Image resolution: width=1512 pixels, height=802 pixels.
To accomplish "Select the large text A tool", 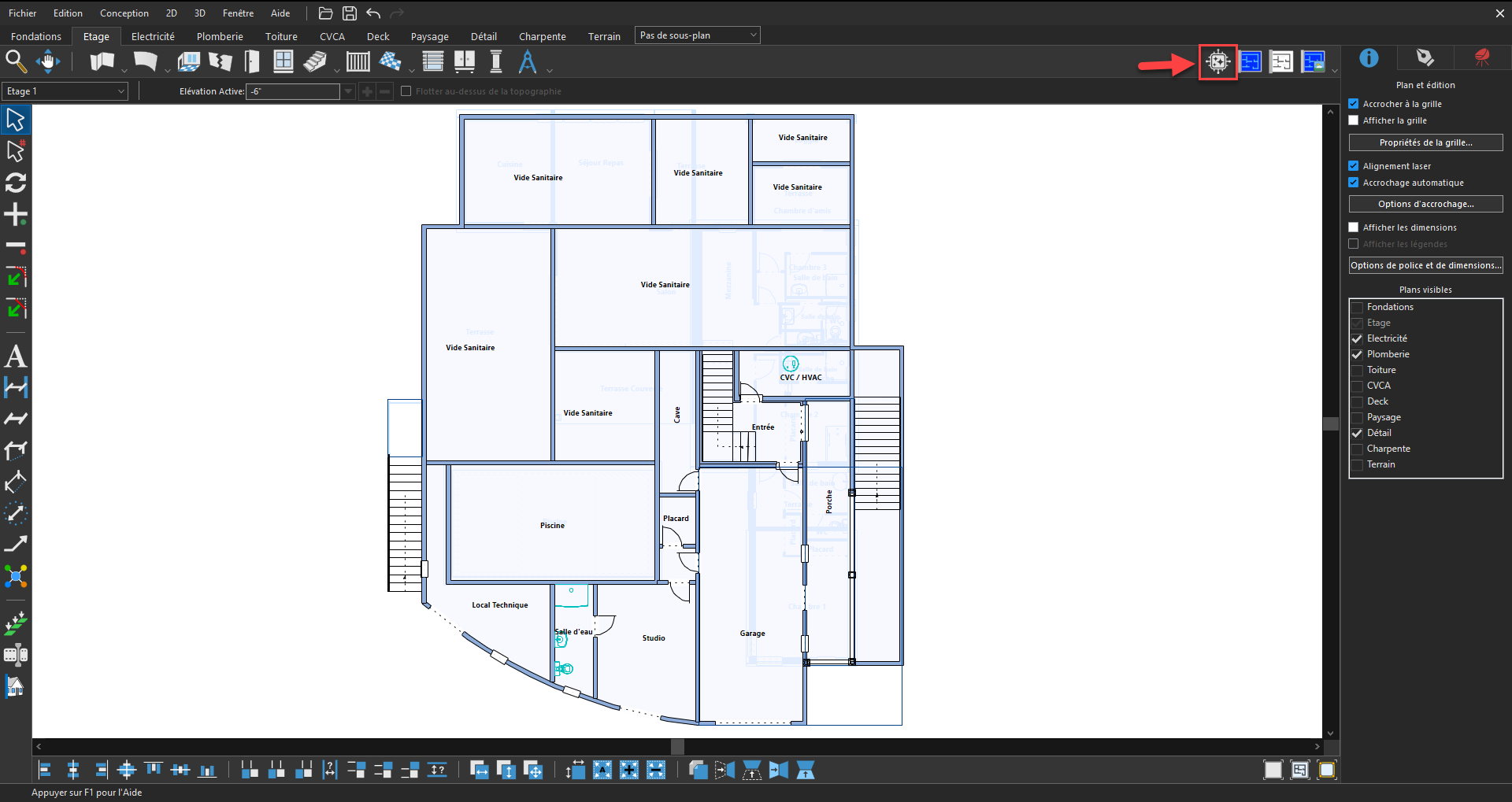I will 16,356.
